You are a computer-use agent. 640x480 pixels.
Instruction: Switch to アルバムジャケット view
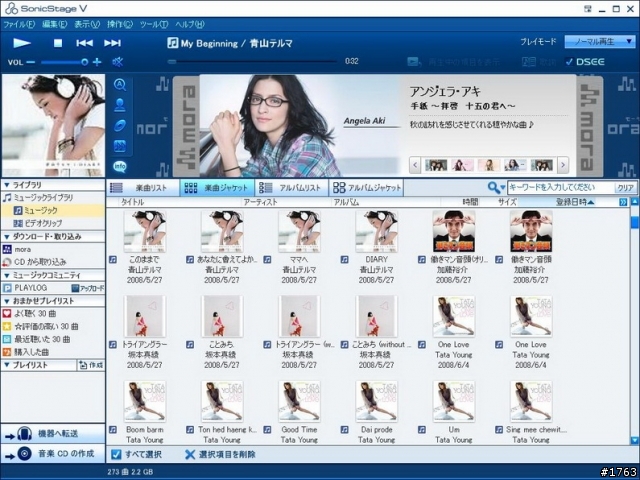(366, 188)
